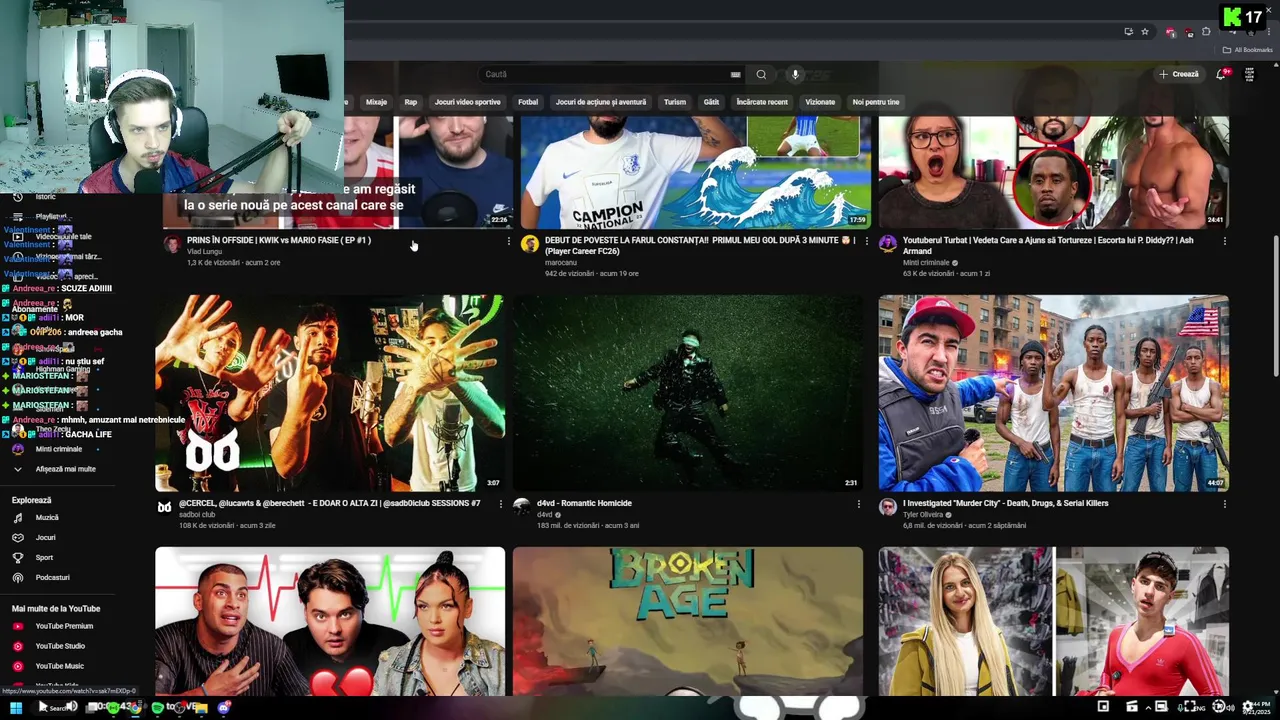
Task: Open Sport in the Explorează sidebar
Action: click(44, 558)
